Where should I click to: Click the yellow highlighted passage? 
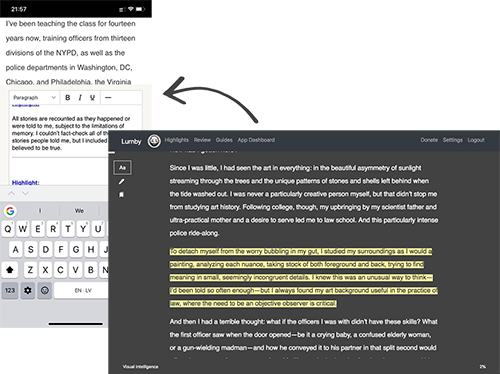coord(303,277)
